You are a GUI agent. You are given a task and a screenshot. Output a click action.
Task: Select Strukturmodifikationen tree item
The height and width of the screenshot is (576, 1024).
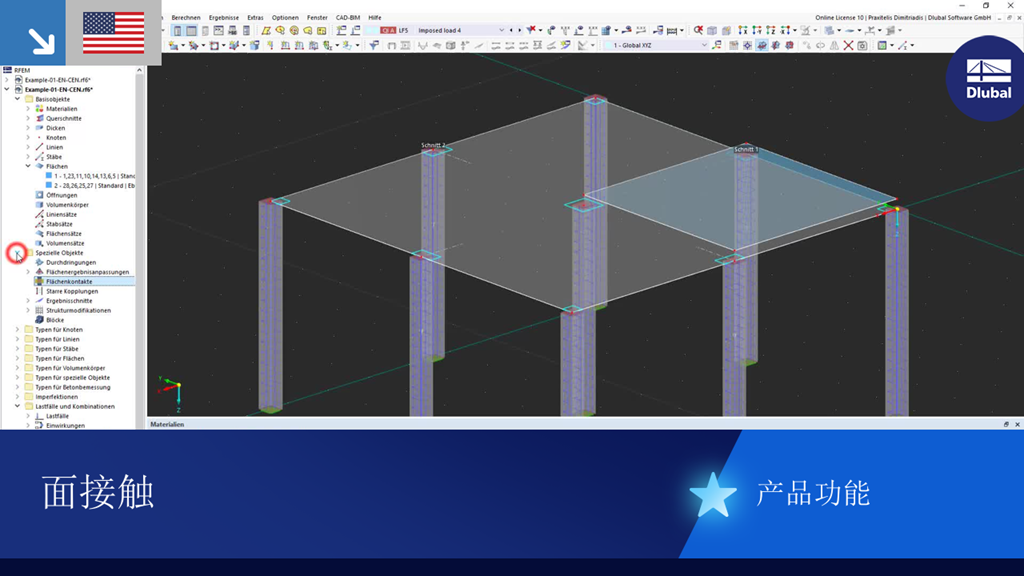pos(78,310)
